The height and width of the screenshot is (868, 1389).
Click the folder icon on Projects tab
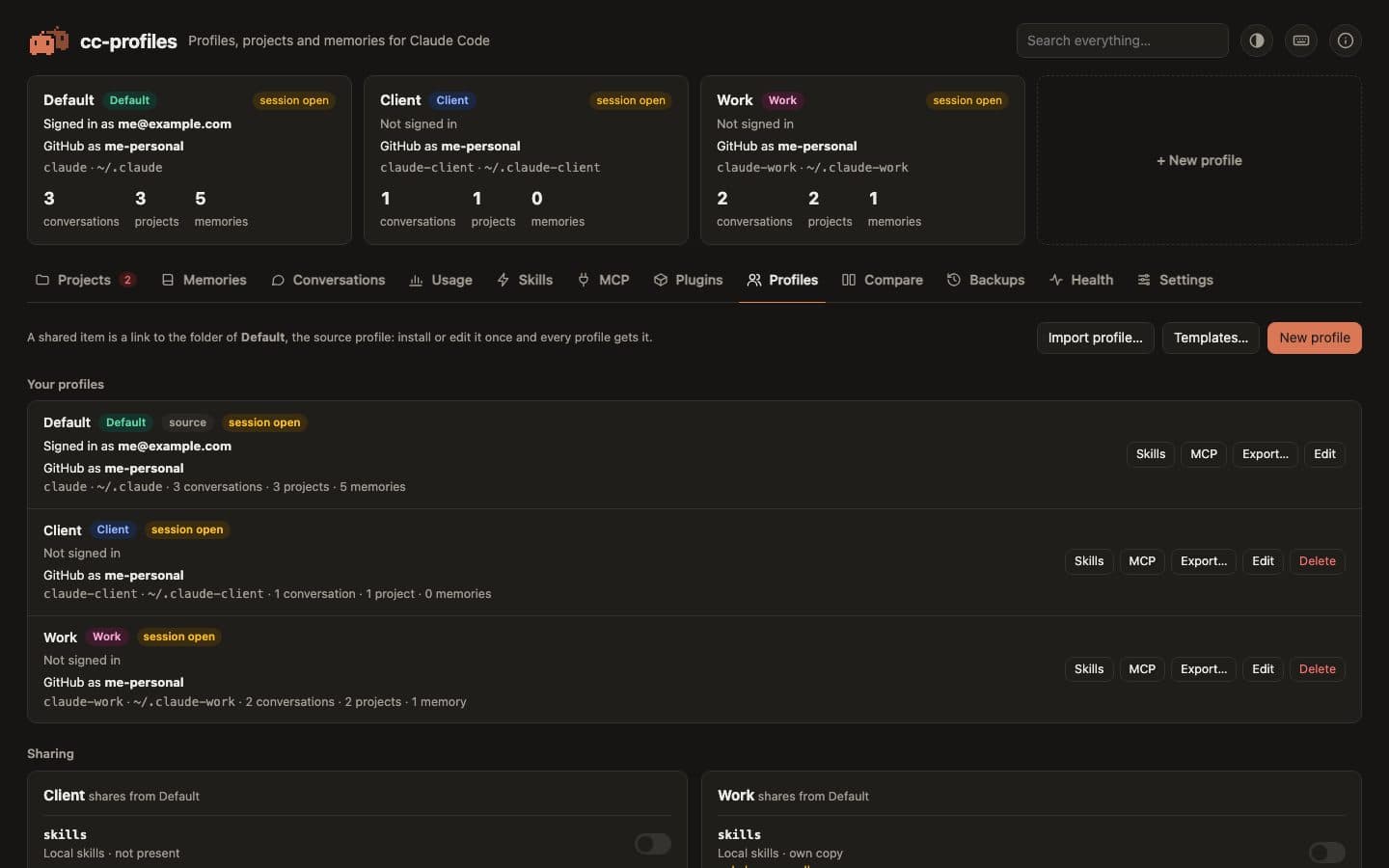[x=42, y=280]
